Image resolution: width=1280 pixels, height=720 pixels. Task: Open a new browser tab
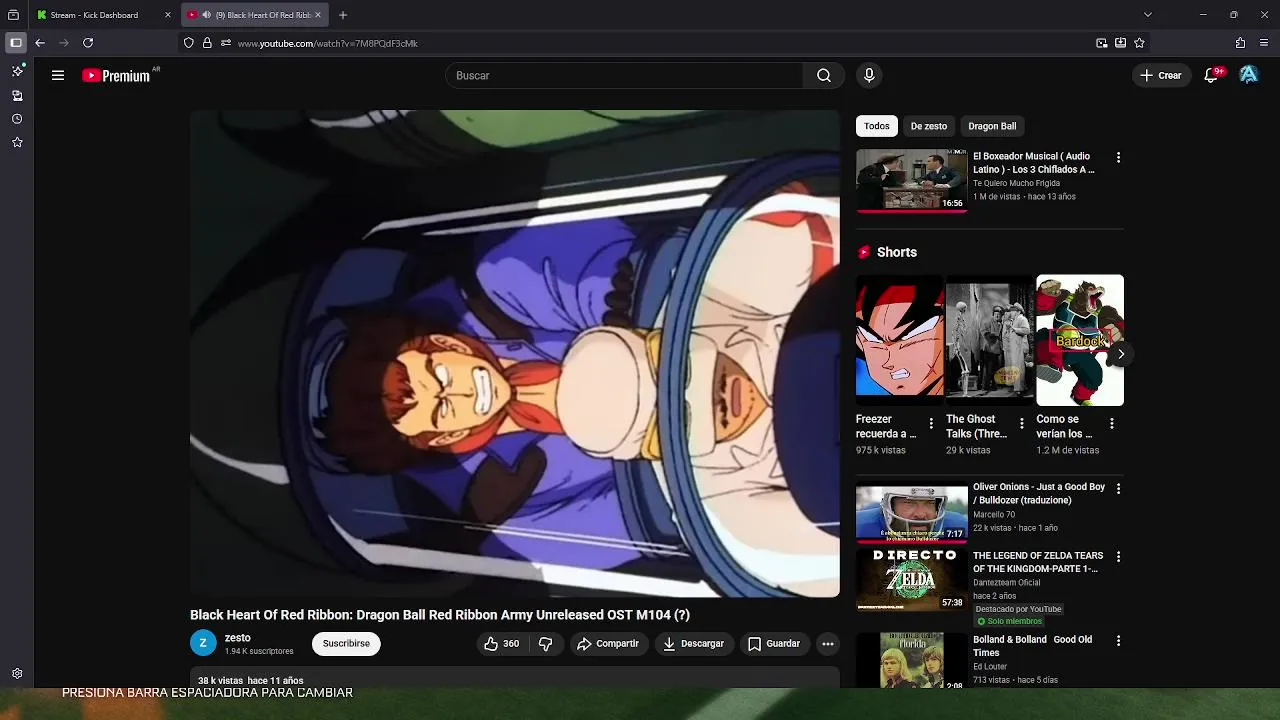pyautogui.click(x=343, y=15)
